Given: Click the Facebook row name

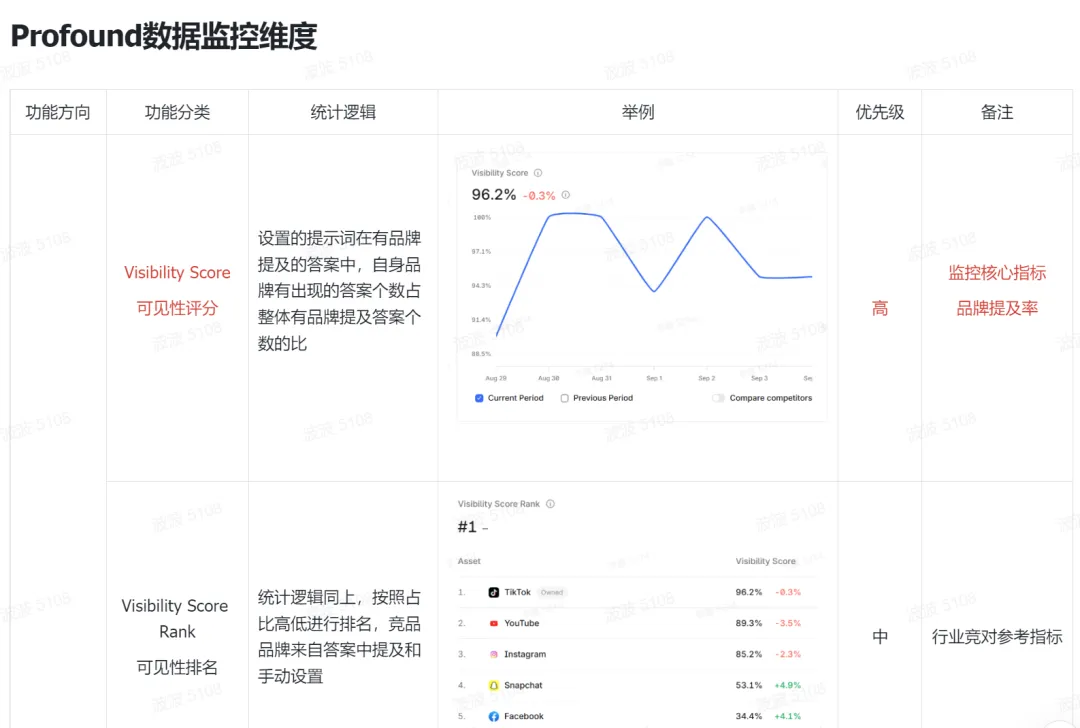Looking at the screenshot, I should 523,716.
